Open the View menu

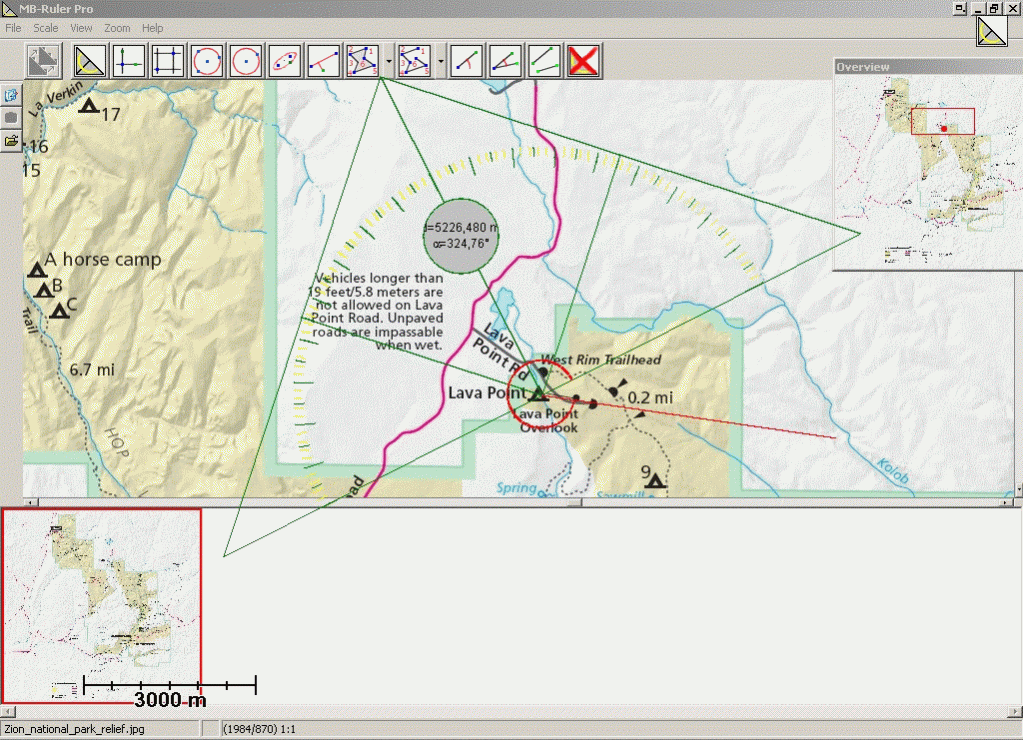[x=81, y=28]
